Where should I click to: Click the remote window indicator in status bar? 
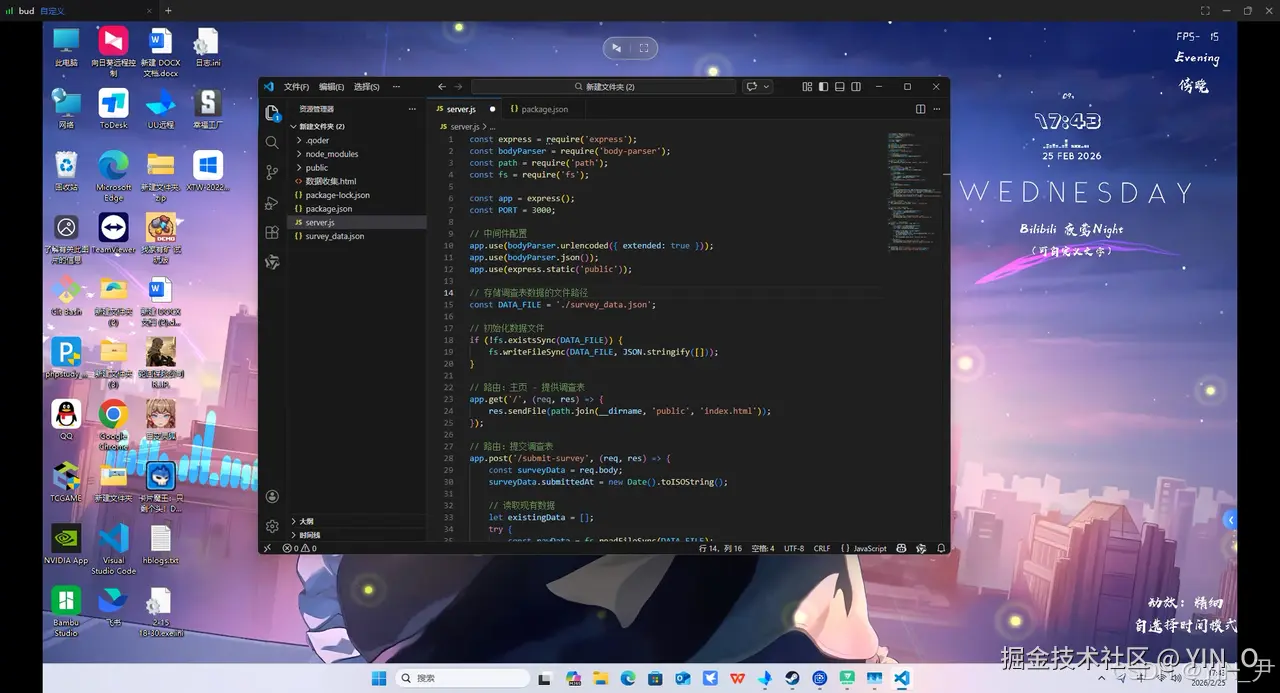point(267,548)
